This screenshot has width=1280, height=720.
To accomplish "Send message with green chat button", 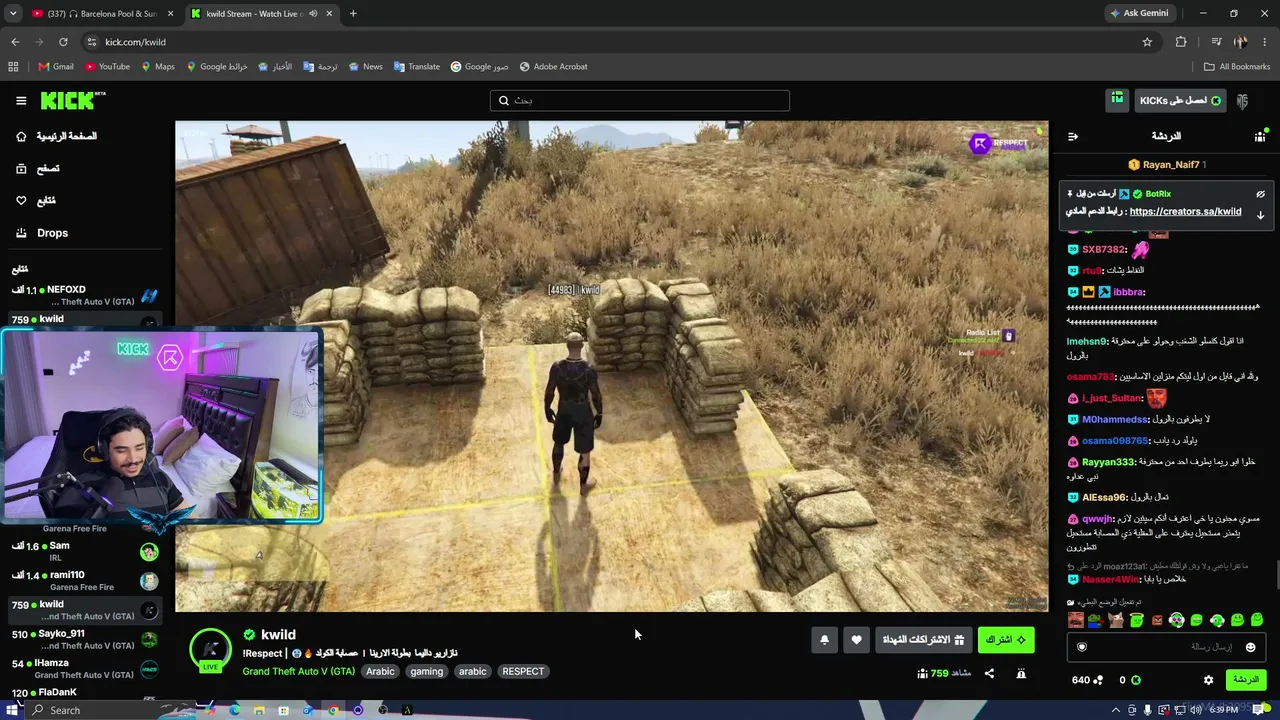I will tap(1245, 680).
